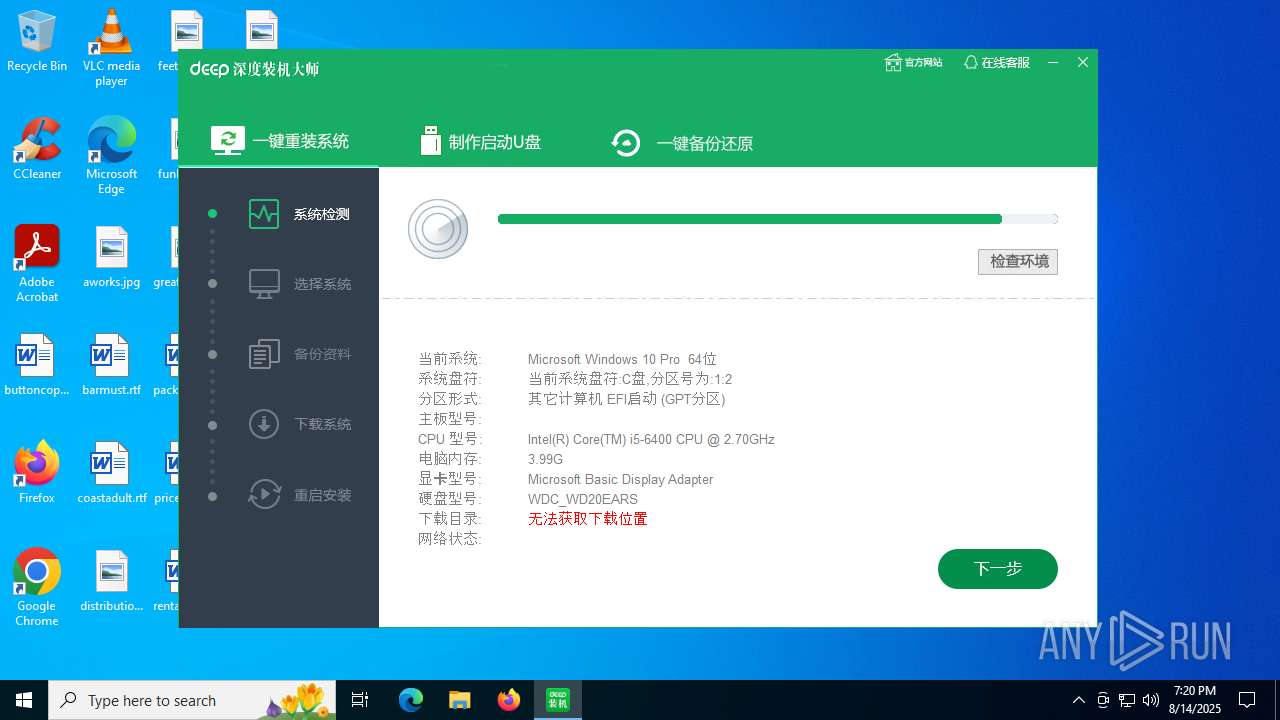
Task: Click the bell icon beside 在线客服
Action: click(x=971, y=62)
